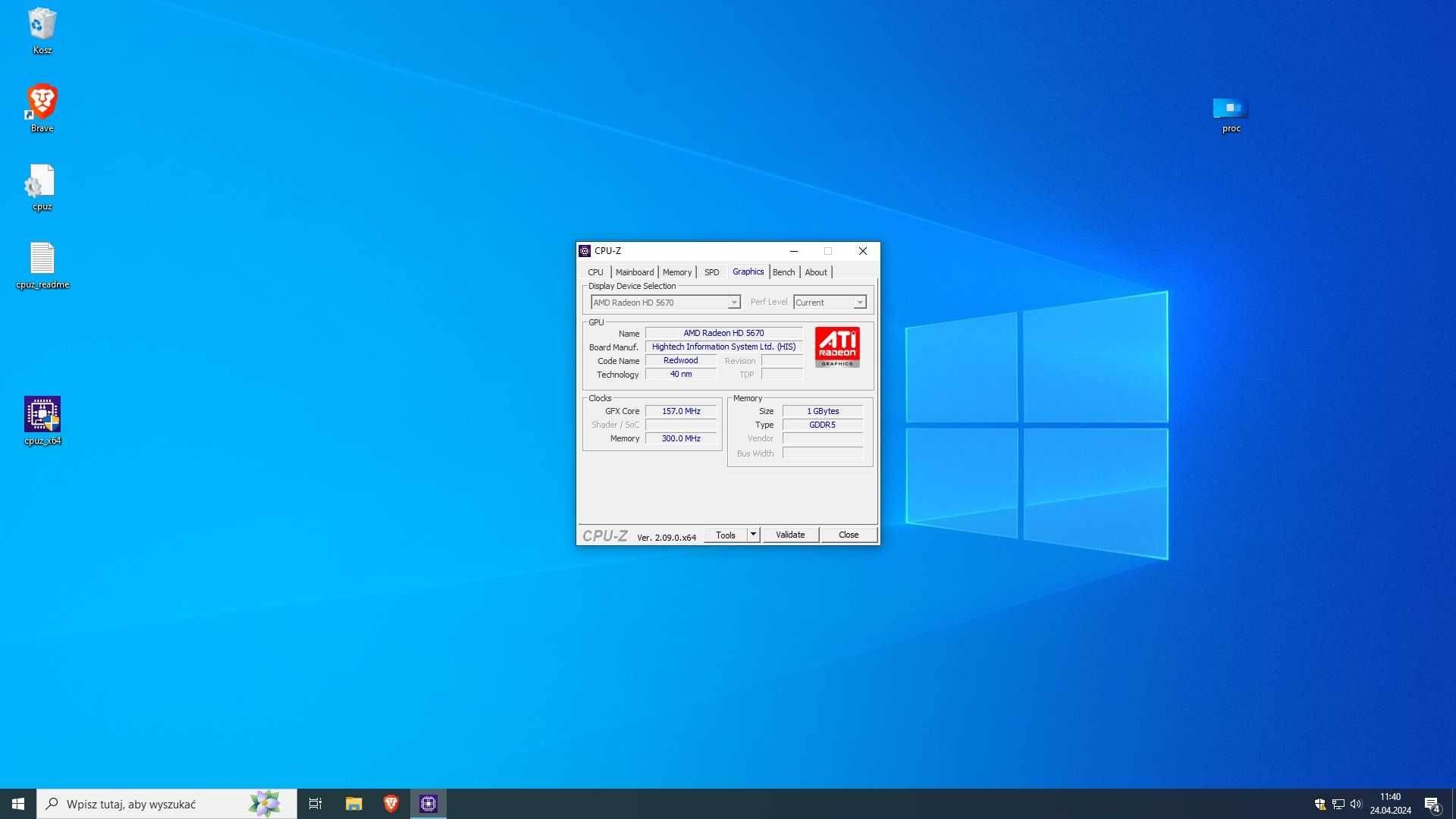Click the GFX Core clock input field
Image resolution: width=1456 pixels, height=819 pixels.
click(680, 410)
